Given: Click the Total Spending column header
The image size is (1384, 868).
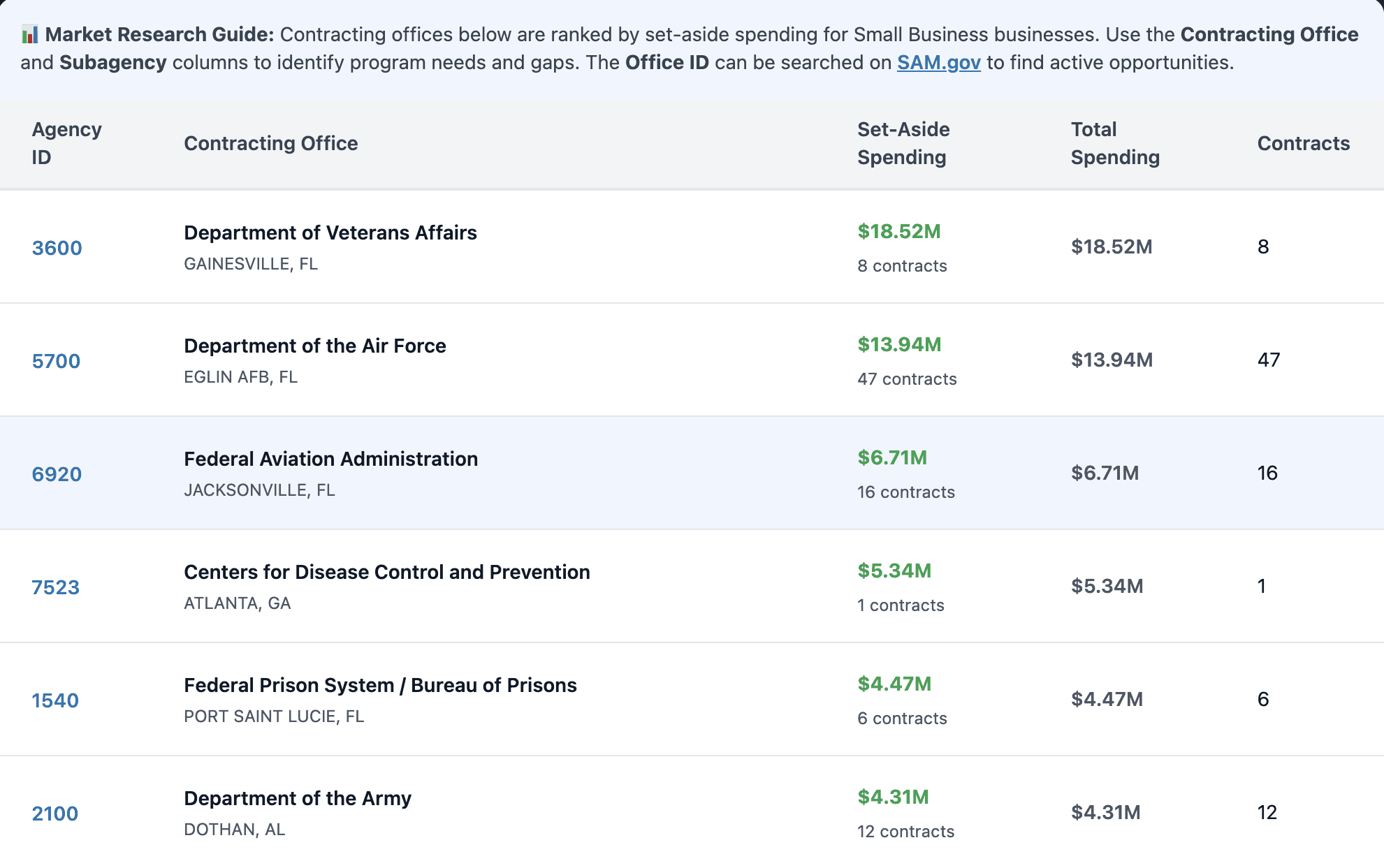Looking at the screenshot, I should coord(1114,143).
